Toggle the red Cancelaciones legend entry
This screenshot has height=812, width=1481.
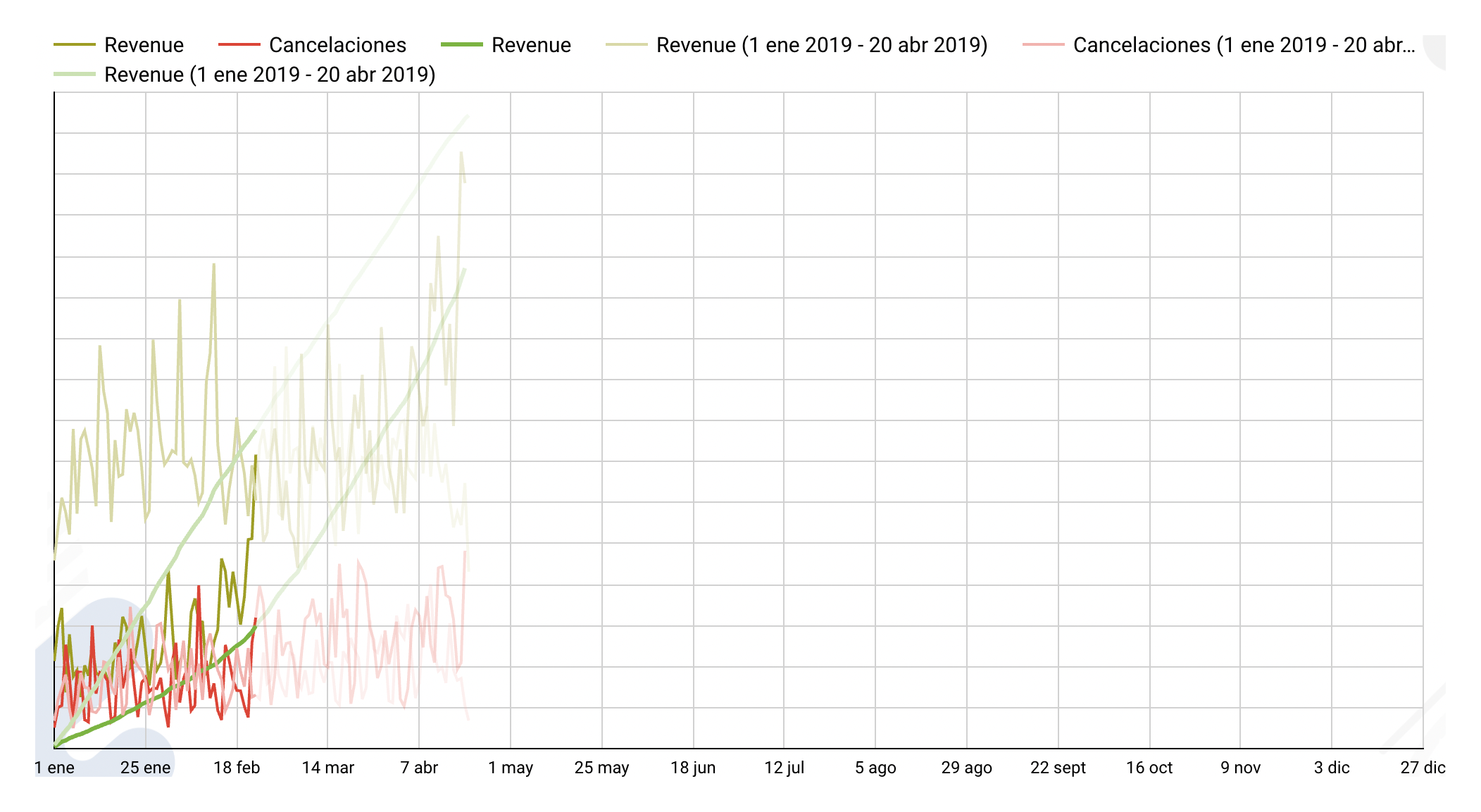(337, 45)
